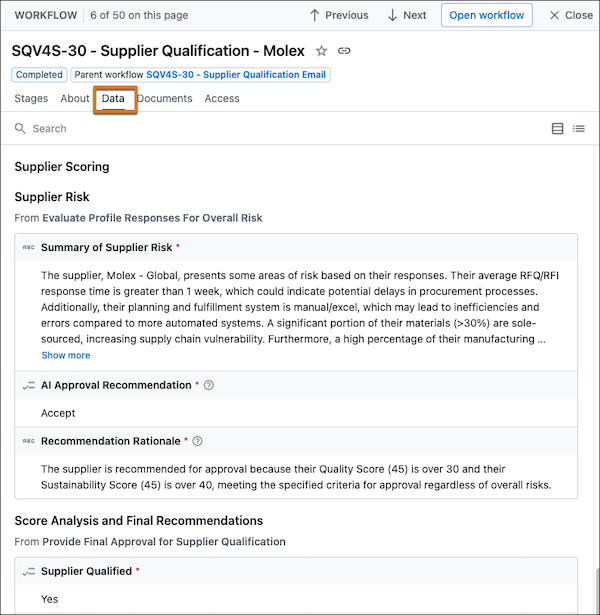600x615 pixels.
Task: Copy workflow link via chain icon
Action: [344, 51]
